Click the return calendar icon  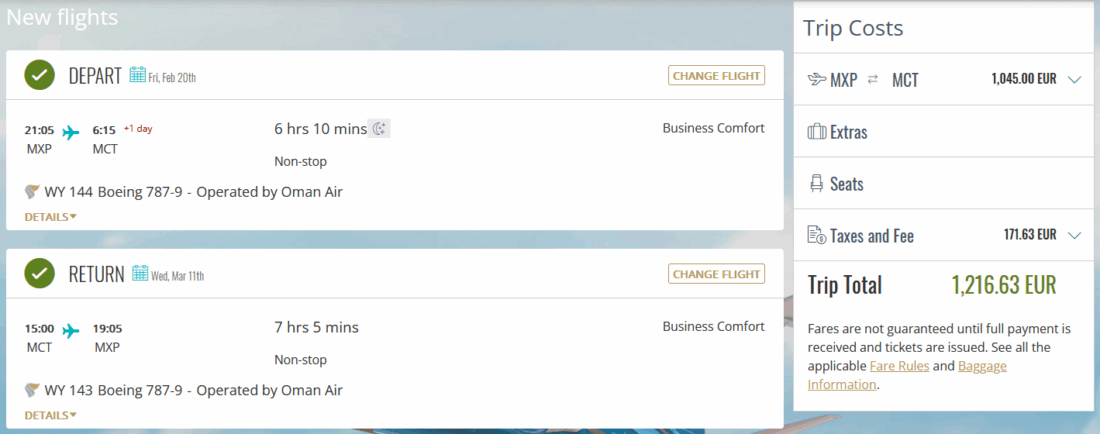[140, 273]
